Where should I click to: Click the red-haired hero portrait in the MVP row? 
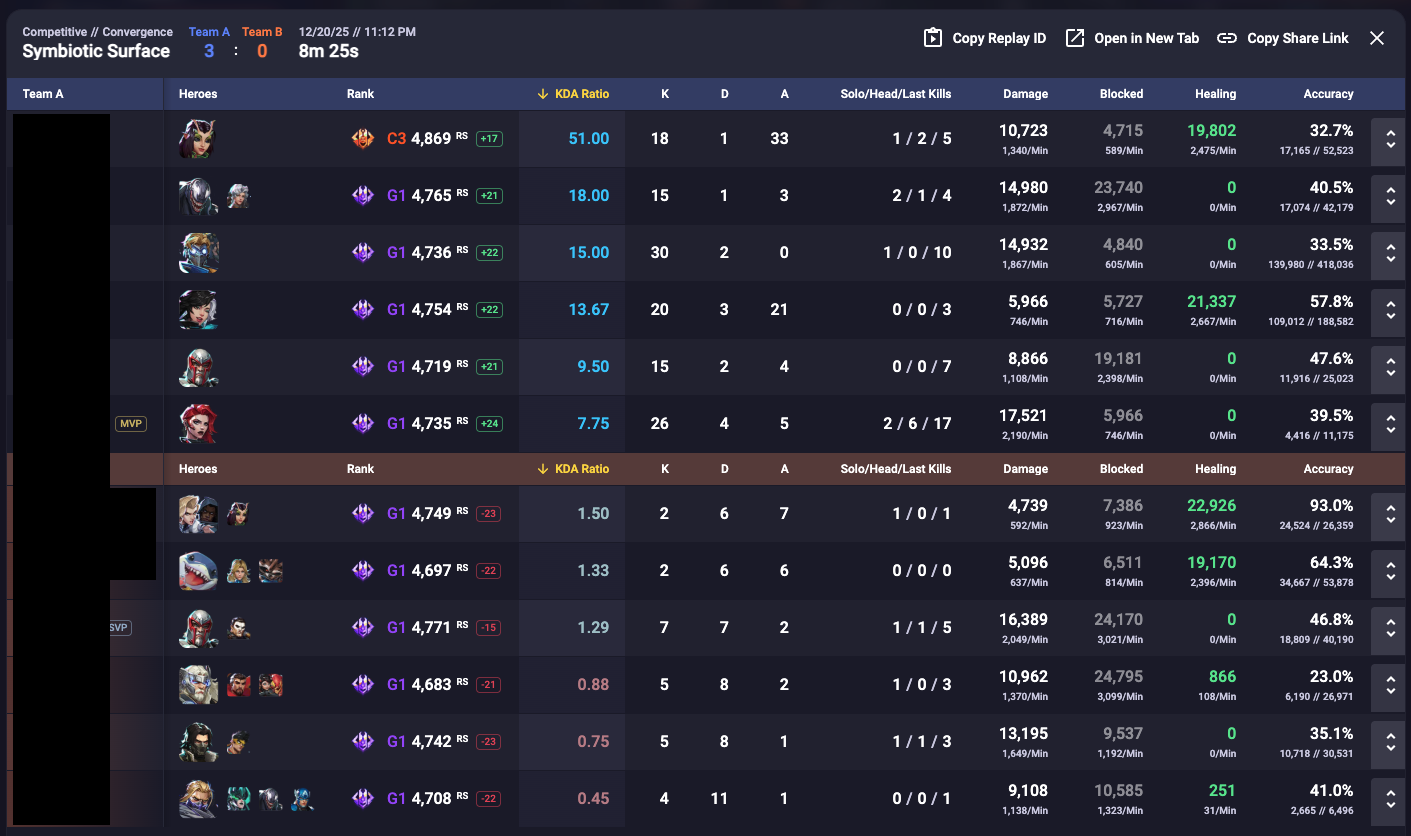pyautogui.click(x=198, y=424)
